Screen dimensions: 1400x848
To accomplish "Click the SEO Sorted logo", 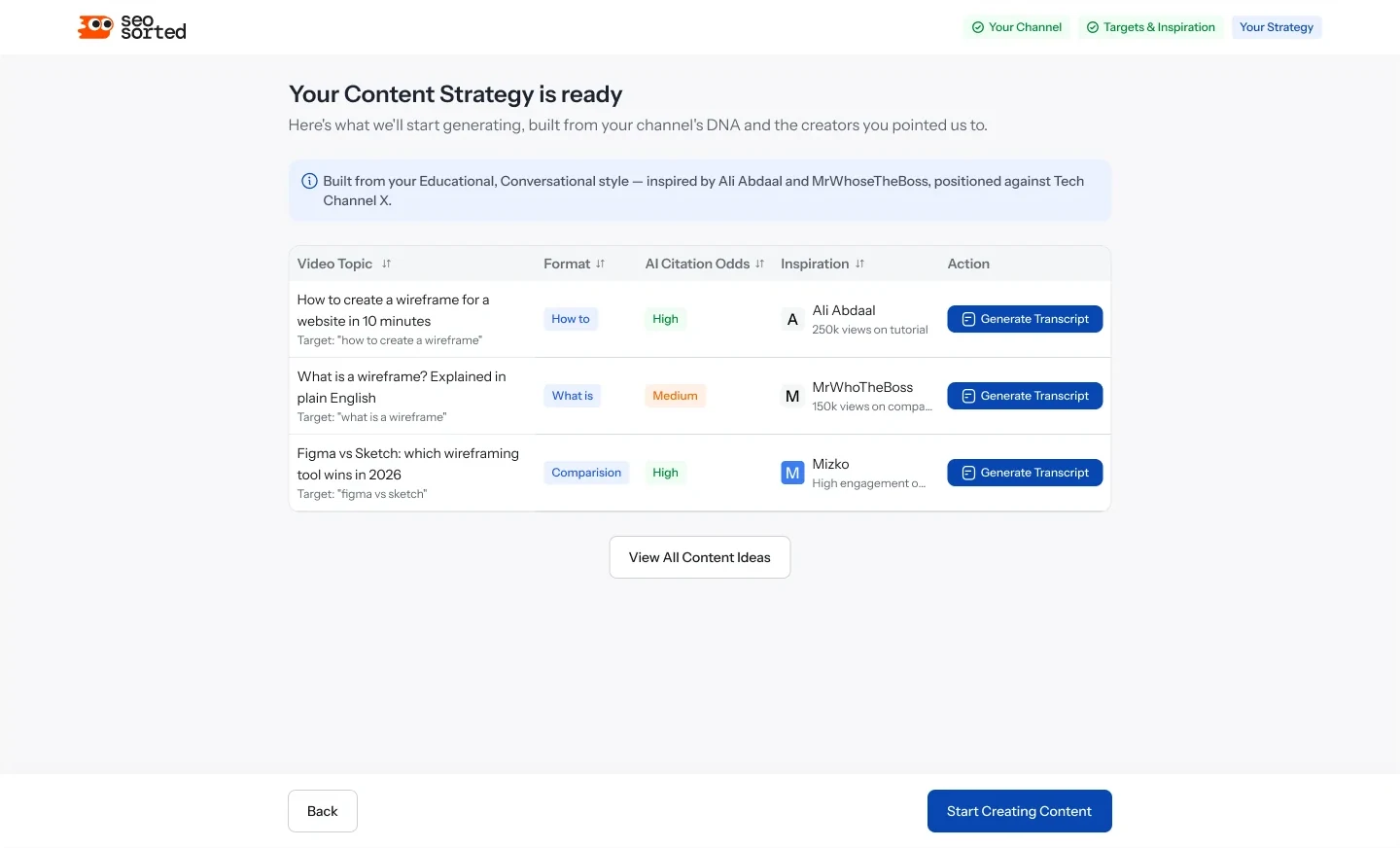I will (x=132, y=27).
